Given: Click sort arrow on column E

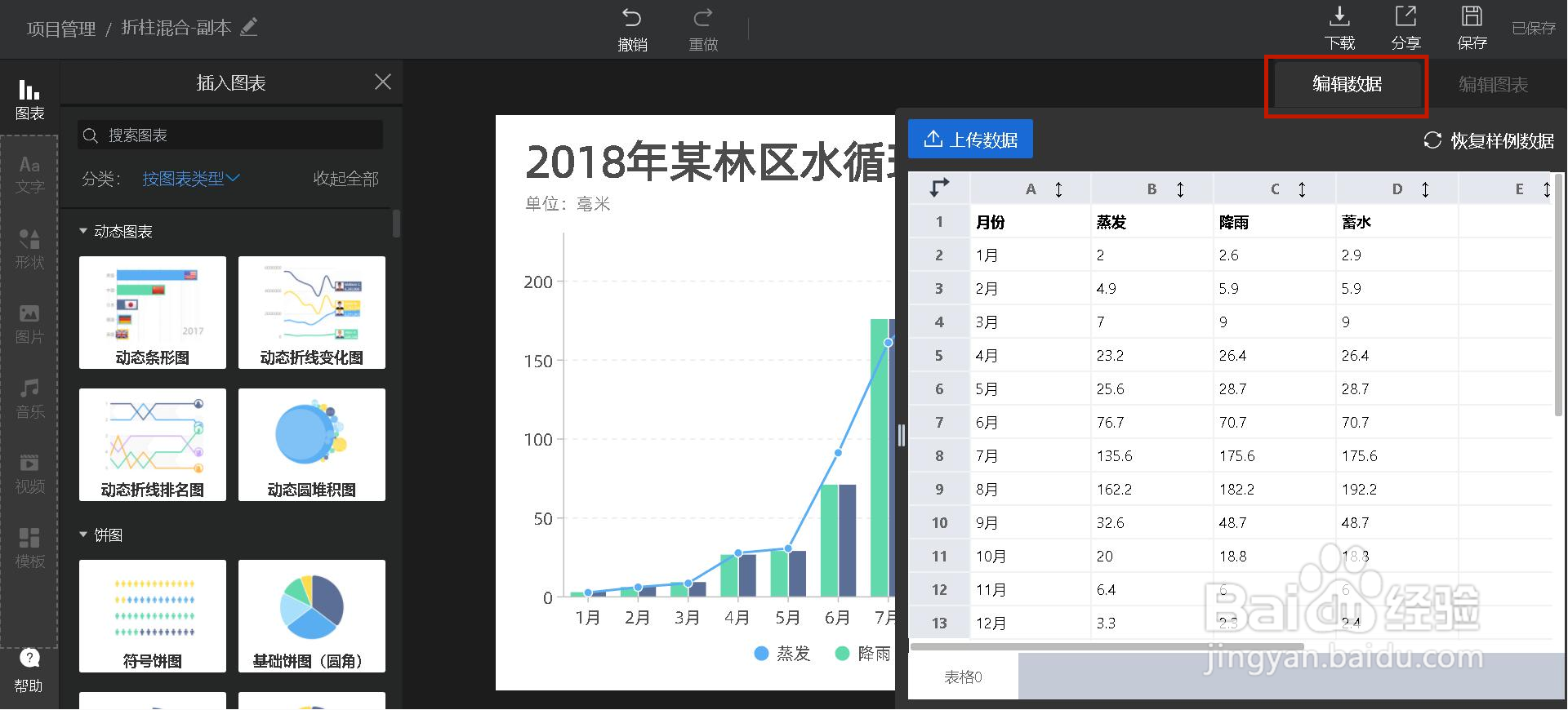Looking at the screenshot, I should click(x=1546, y=189).
